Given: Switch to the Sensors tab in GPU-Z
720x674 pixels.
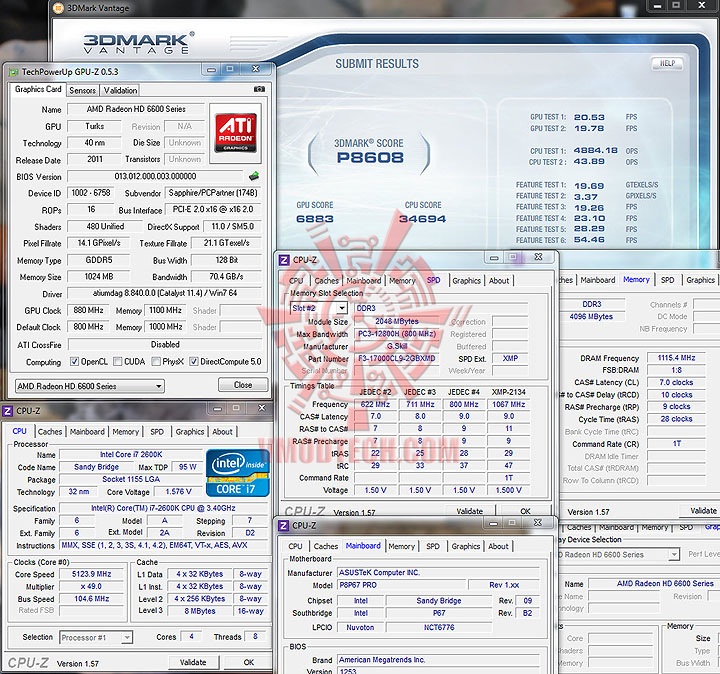Looking at the screenshot, I should 82,90.
